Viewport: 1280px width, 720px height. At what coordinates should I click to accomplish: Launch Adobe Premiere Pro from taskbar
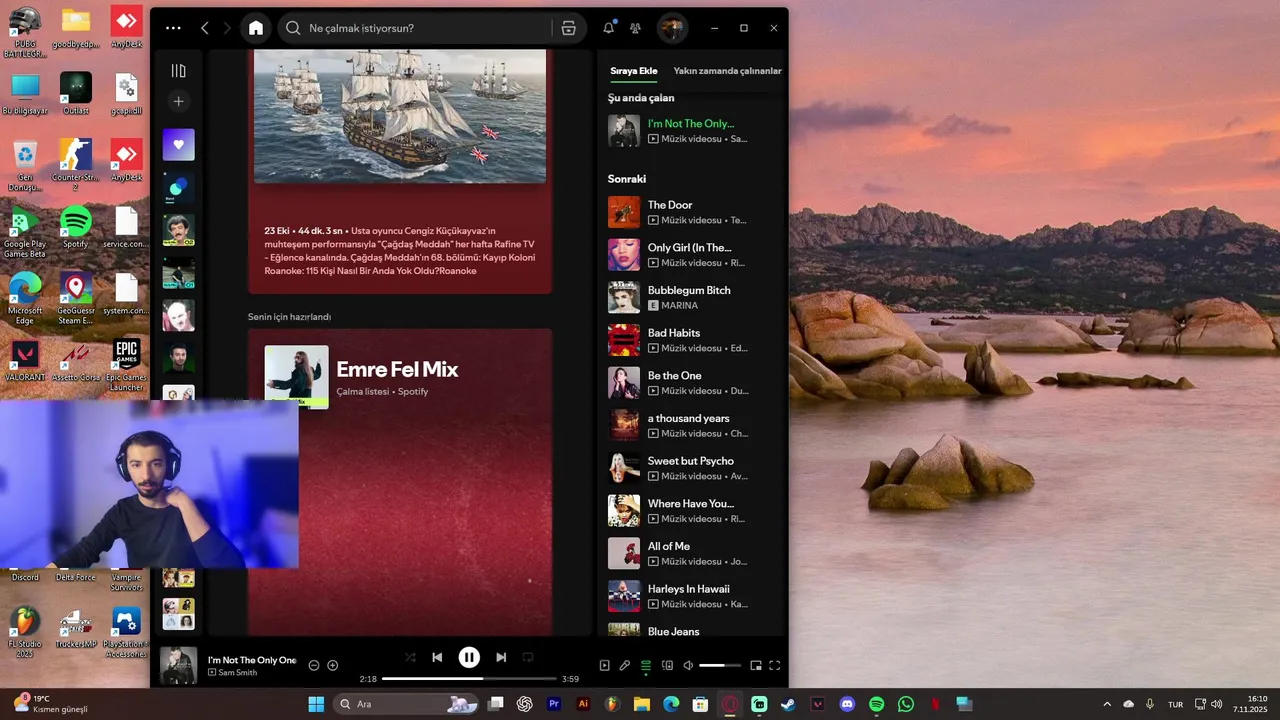554,704
